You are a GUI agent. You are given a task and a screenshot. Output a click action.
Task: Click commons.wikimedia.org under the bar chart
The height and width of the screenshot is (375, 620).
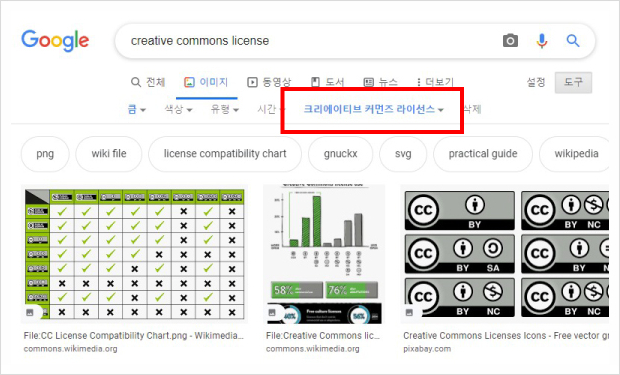[x=313, y=349]
